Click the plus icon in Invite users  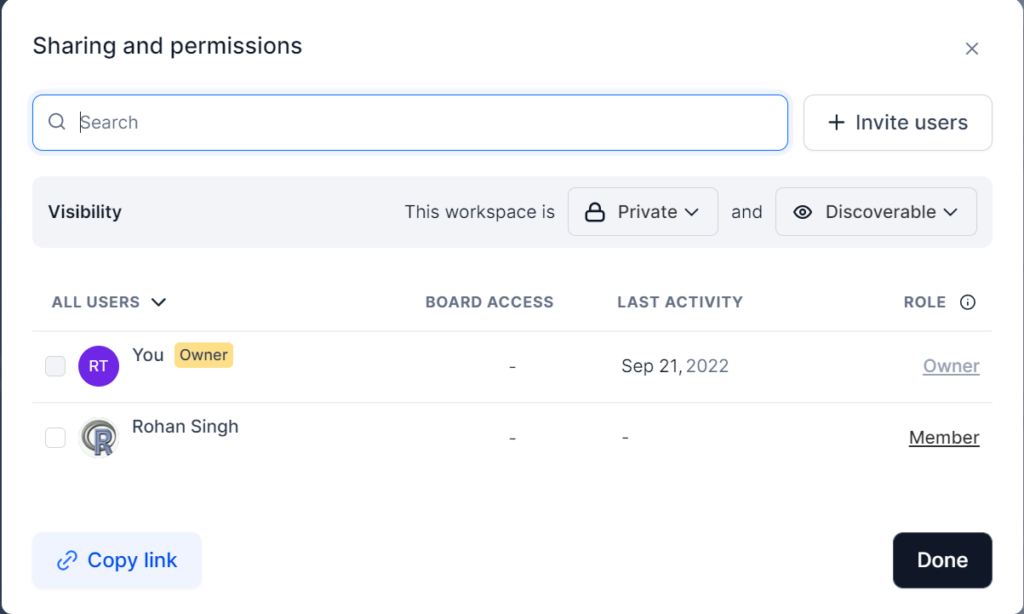pyautogui.click(x=836, y=123)
